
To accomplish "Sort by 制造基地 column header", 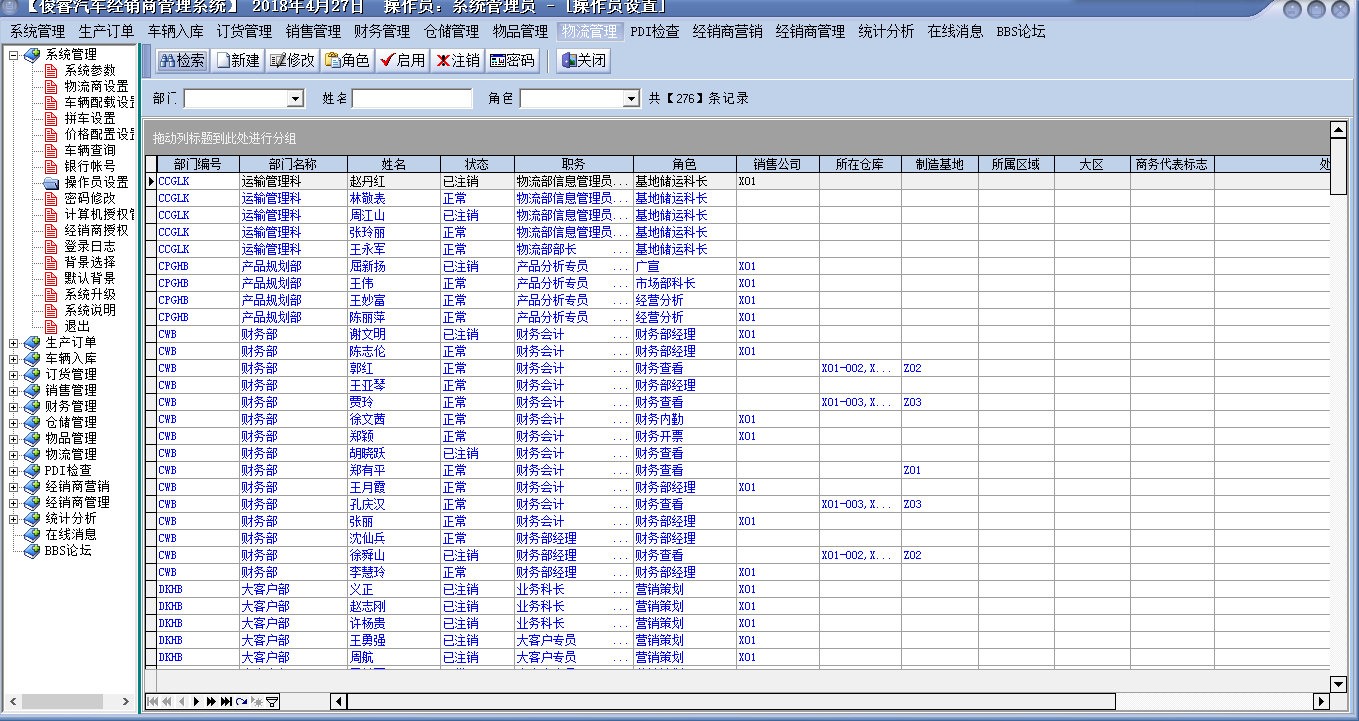I will [939, 164].
